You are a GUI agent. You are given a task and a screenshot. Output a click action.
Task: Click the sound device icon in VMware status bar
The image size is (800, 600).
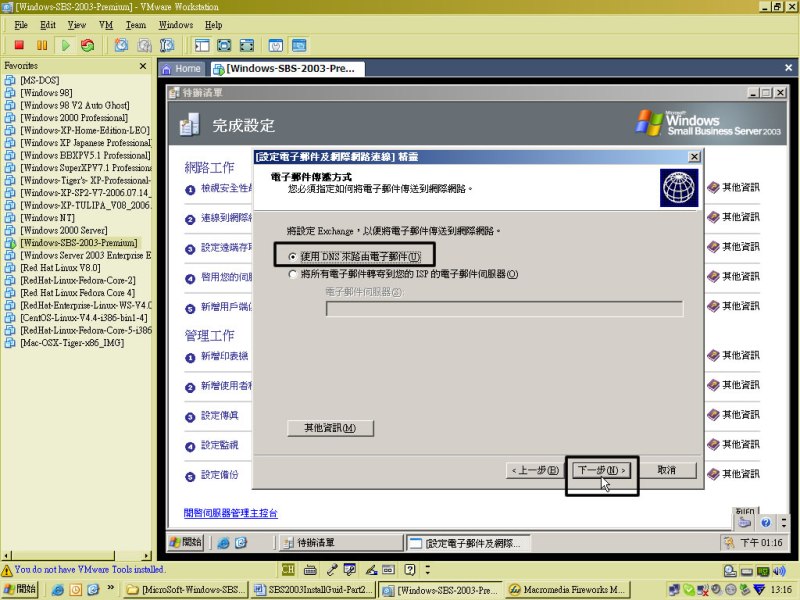779,571
